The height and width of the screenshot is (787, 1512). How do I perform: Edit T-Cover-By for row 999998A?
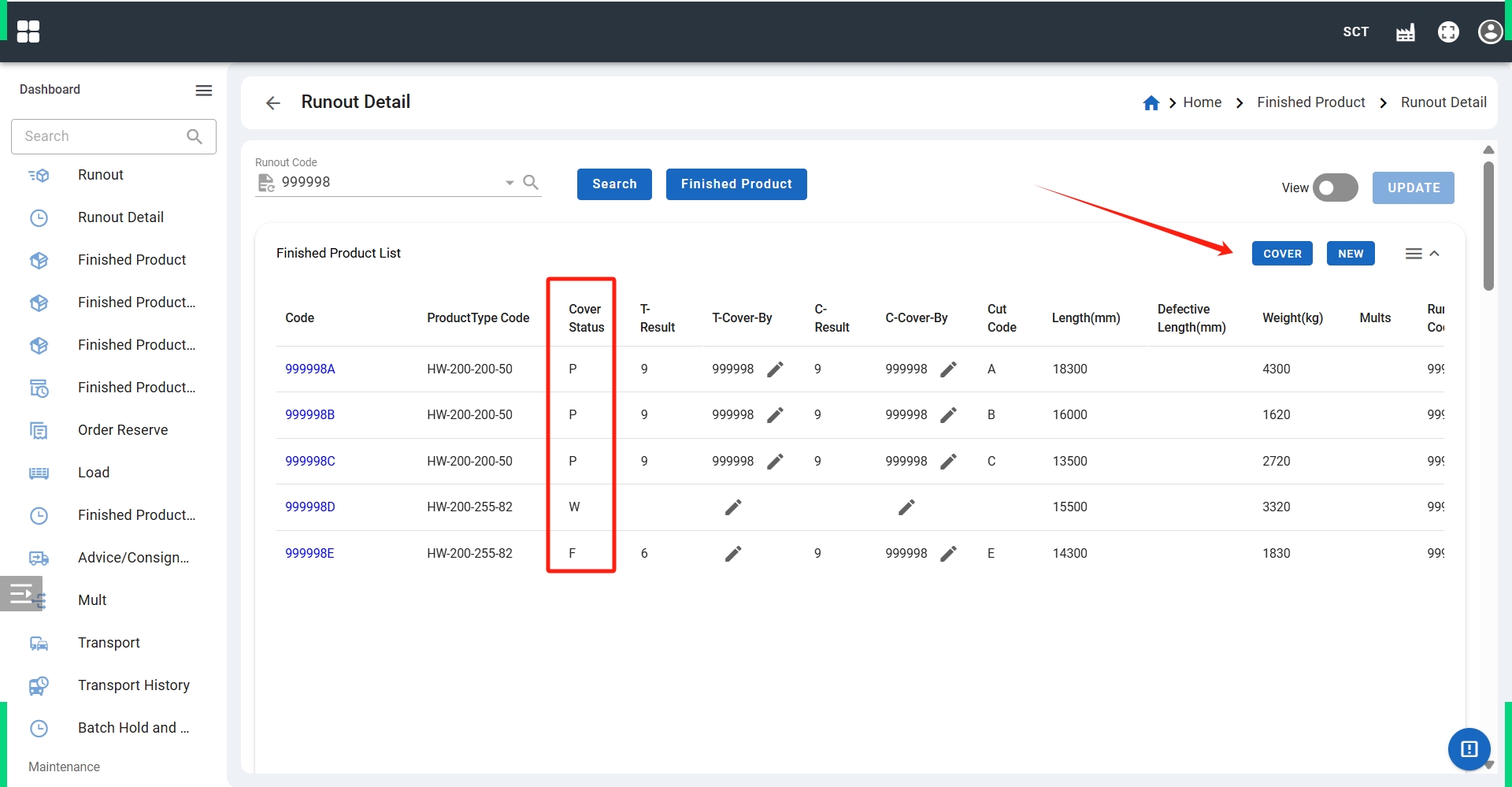tap(775, 369)
